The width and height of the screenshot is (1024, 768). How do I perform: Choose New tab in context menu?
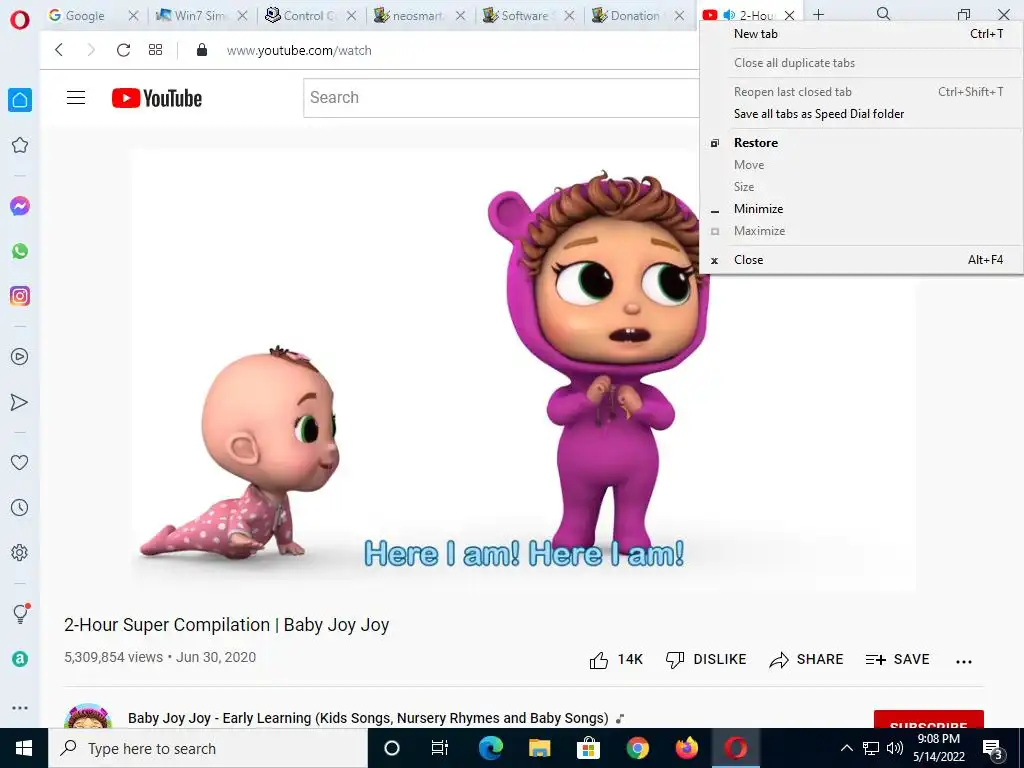click(x=861, y=34)
